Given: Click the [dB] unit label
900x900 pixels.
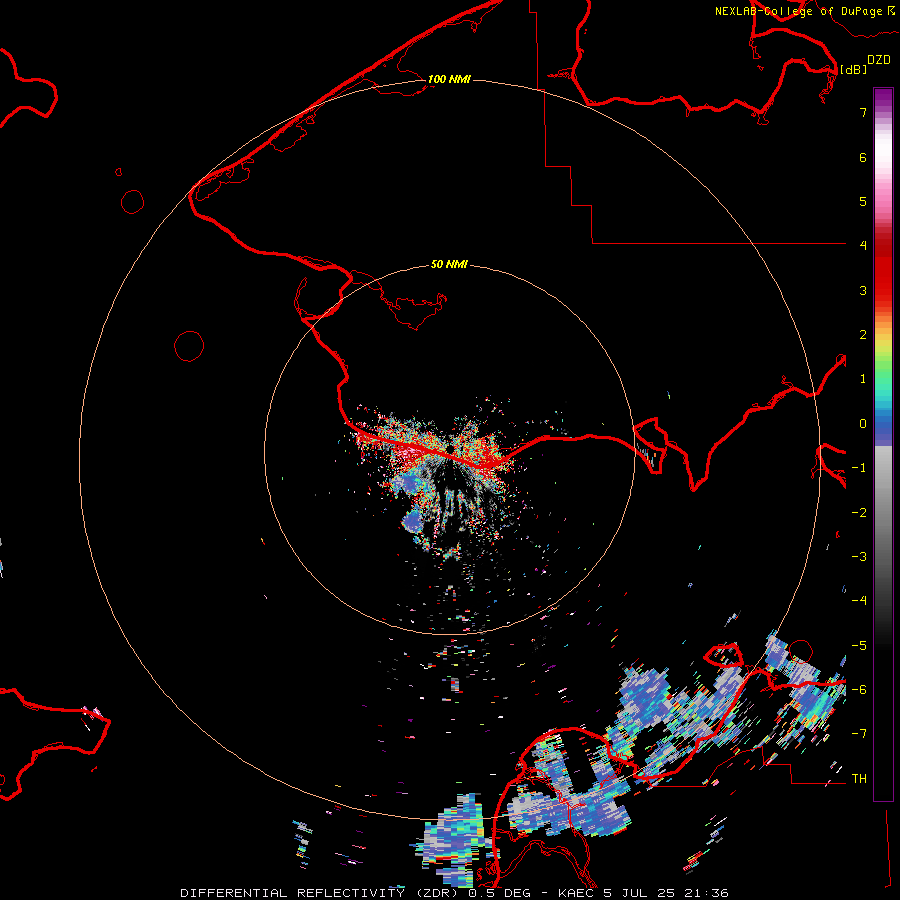Looking at the screenshot, I should pos(853,69).
